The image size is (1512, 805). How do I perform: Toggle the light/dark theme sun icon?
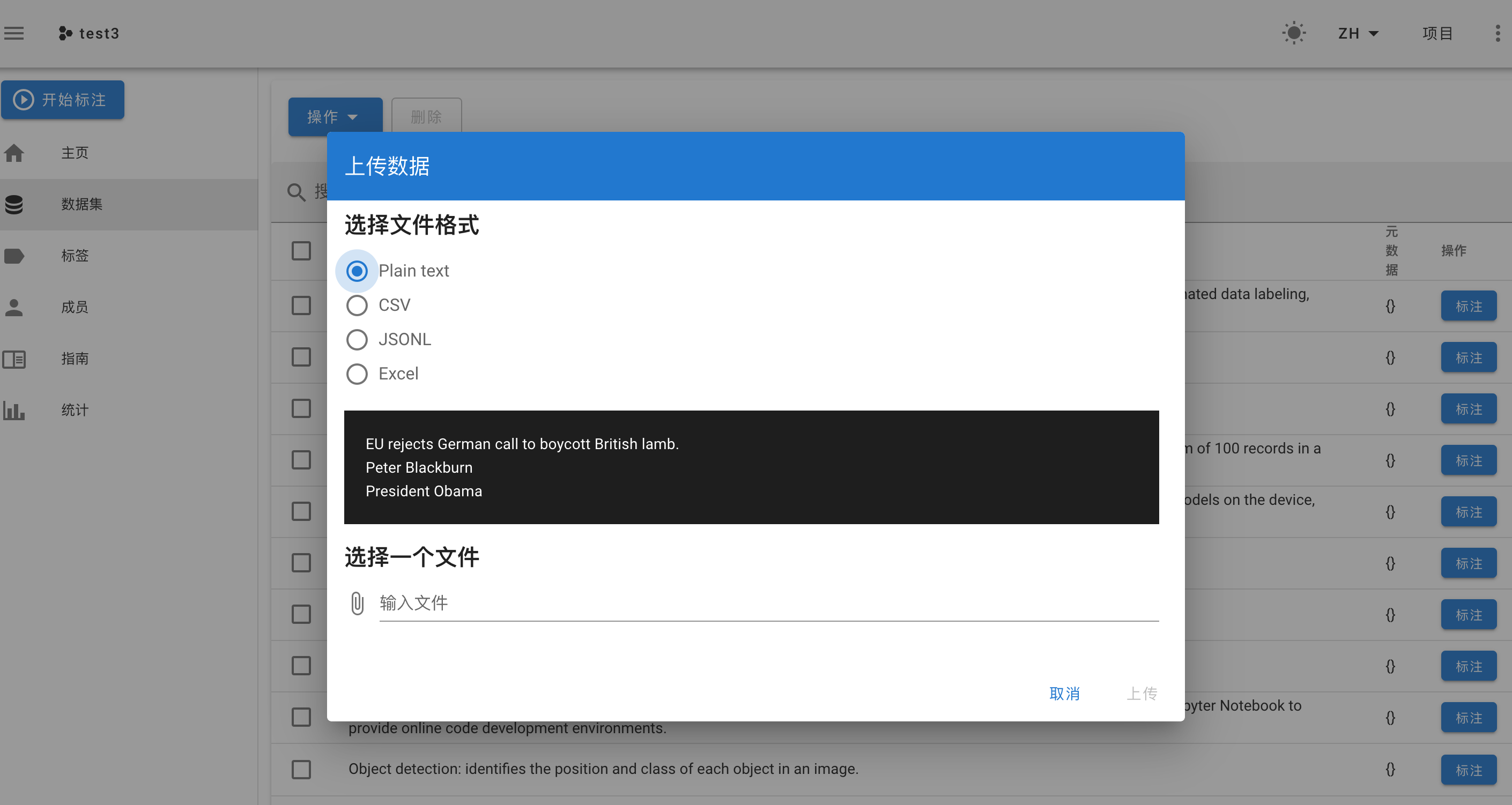[x=1294, y=33]
